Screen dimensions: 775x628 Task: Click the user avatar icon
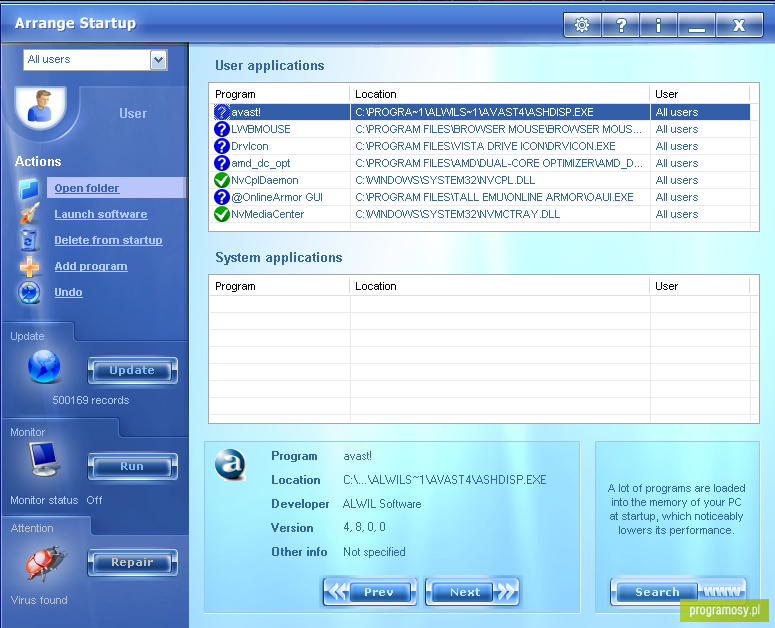click(x=40, y=106)
